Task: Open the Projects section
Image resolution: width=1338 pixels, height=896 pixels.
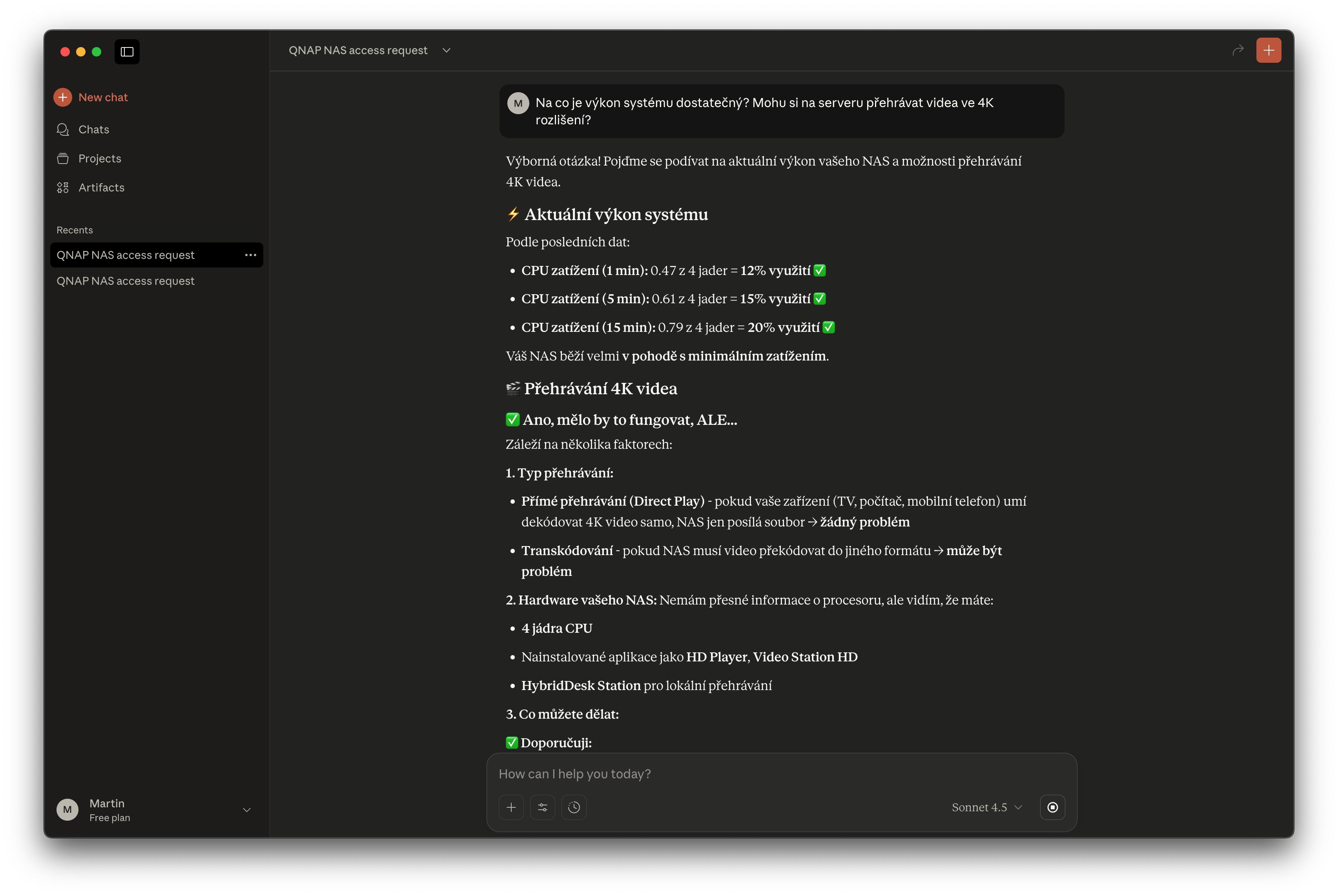Action: [99, 158]
